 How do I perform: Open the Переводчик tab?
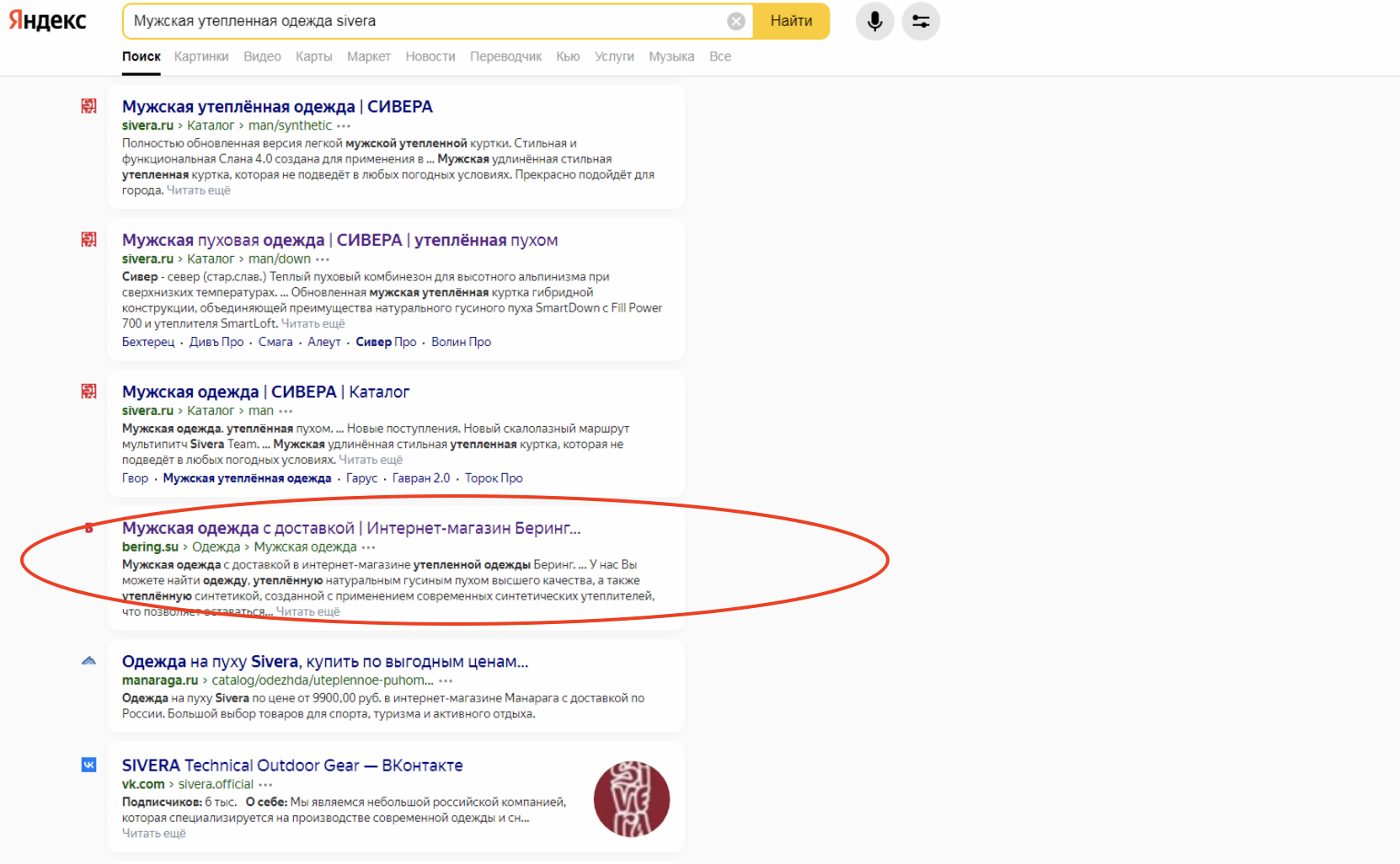pos(505,56)
